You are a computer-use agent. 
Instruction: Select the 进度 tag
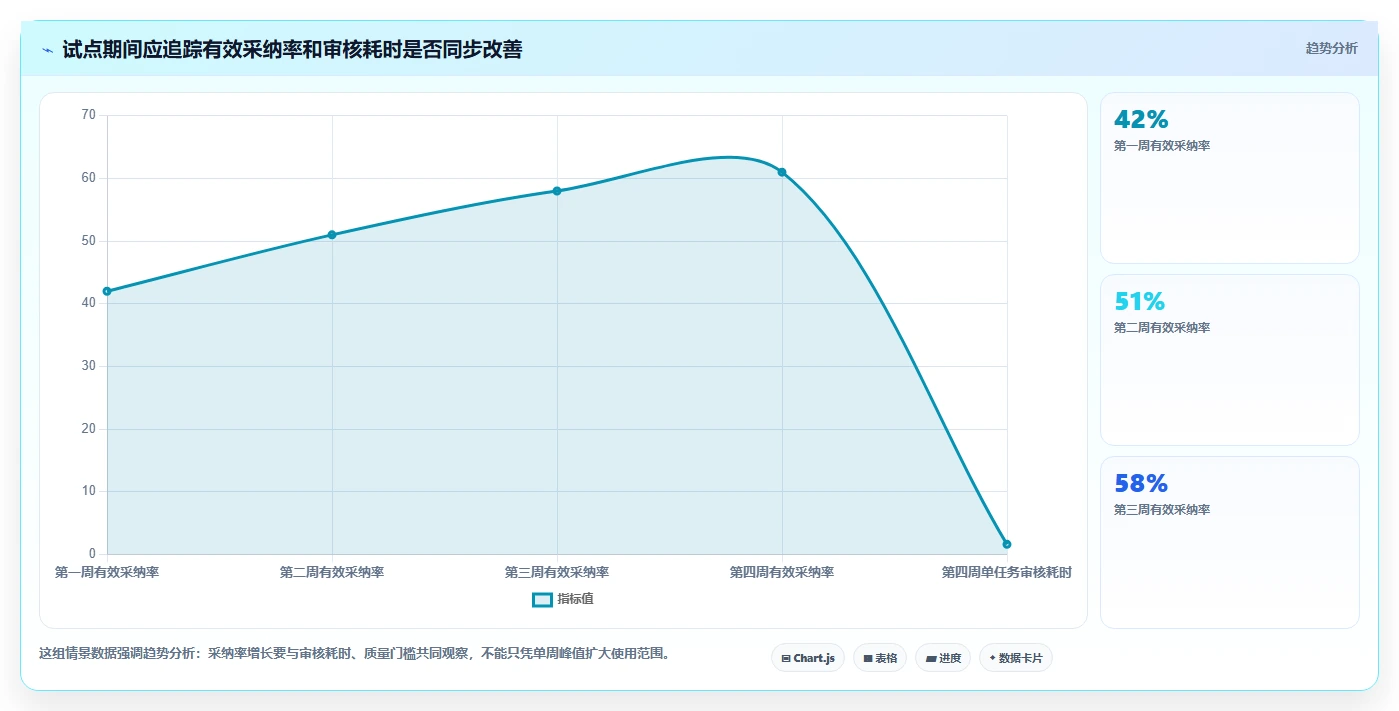[x=943, y=658]
